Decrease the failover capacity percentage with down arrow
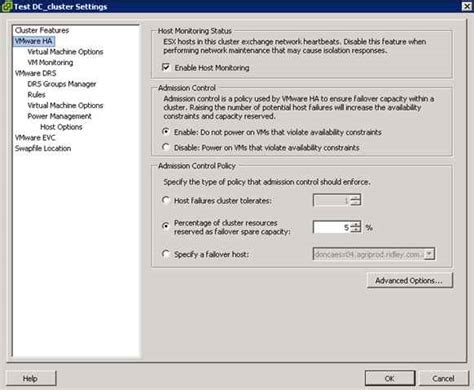The image size is (474, 390). (x=356, y=230)
